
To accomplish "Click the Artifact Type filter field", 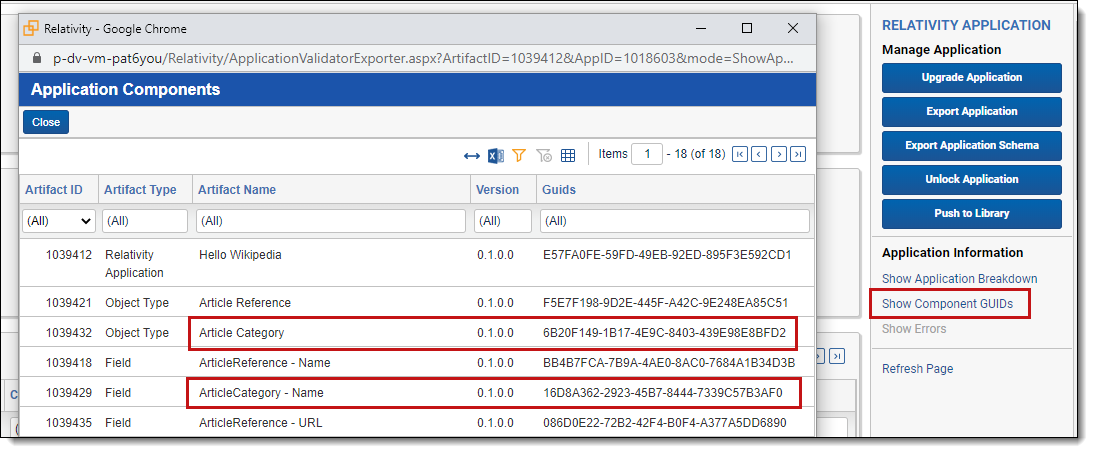I will tap(145, 221).
